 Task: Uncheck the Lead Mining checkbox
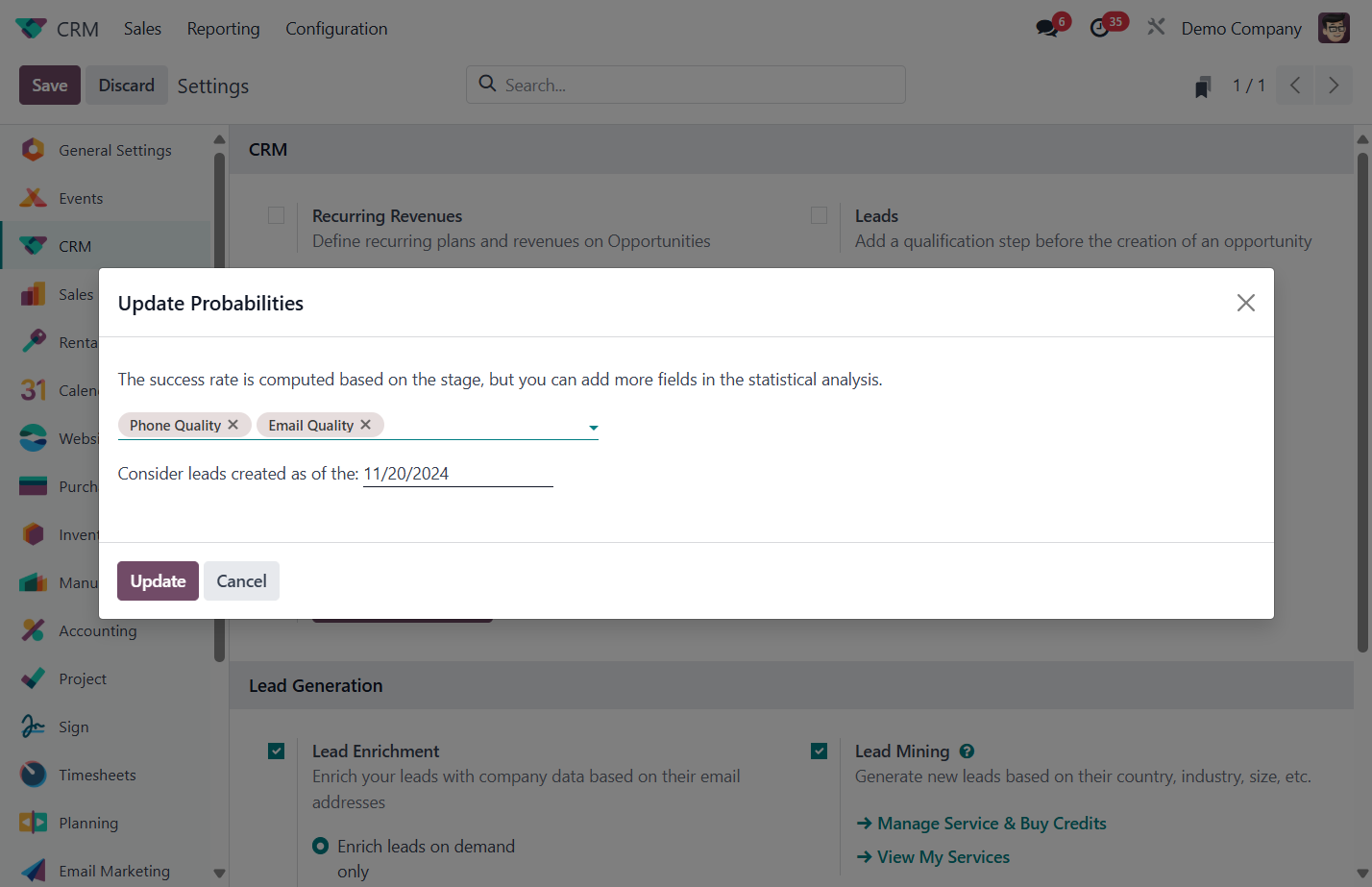[x=820, y=751]
